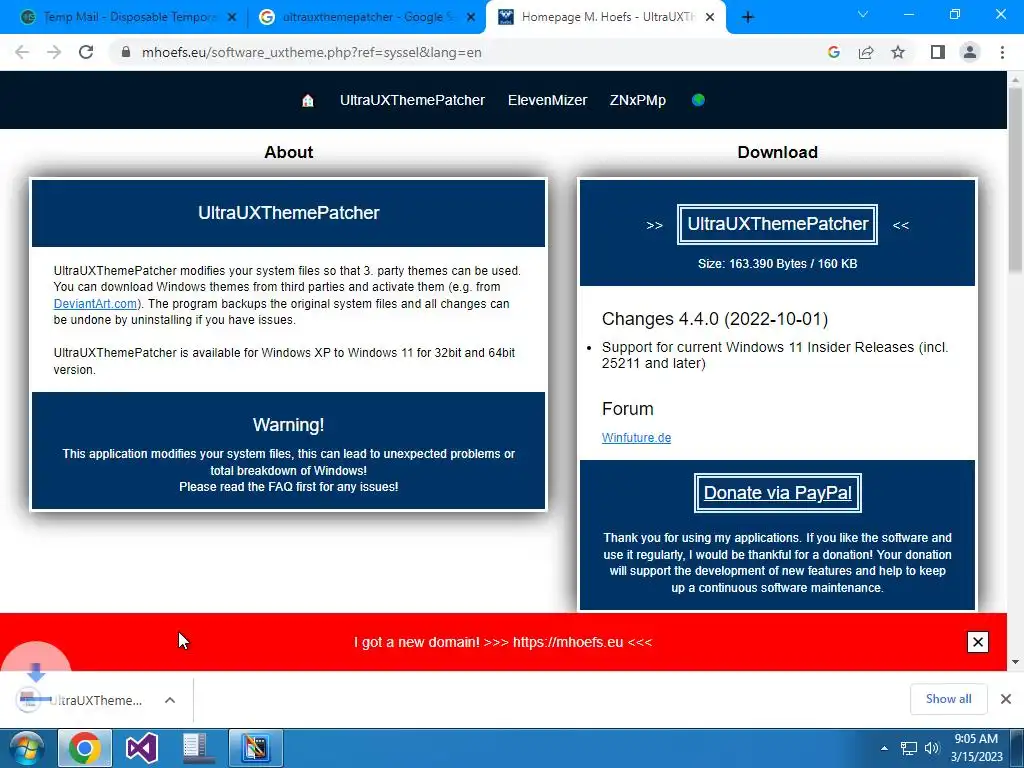Visit the Winfuture.de forum link
Viewport: 1024px width, 768px height.
coord(636,438)
